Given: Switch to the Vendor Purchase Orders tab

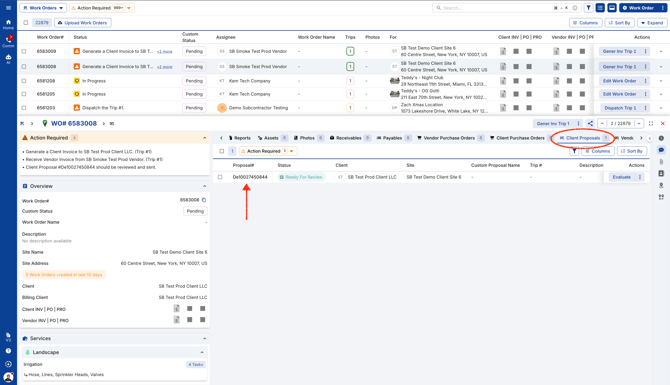Looking at the screenshot, I should point(450,138).
